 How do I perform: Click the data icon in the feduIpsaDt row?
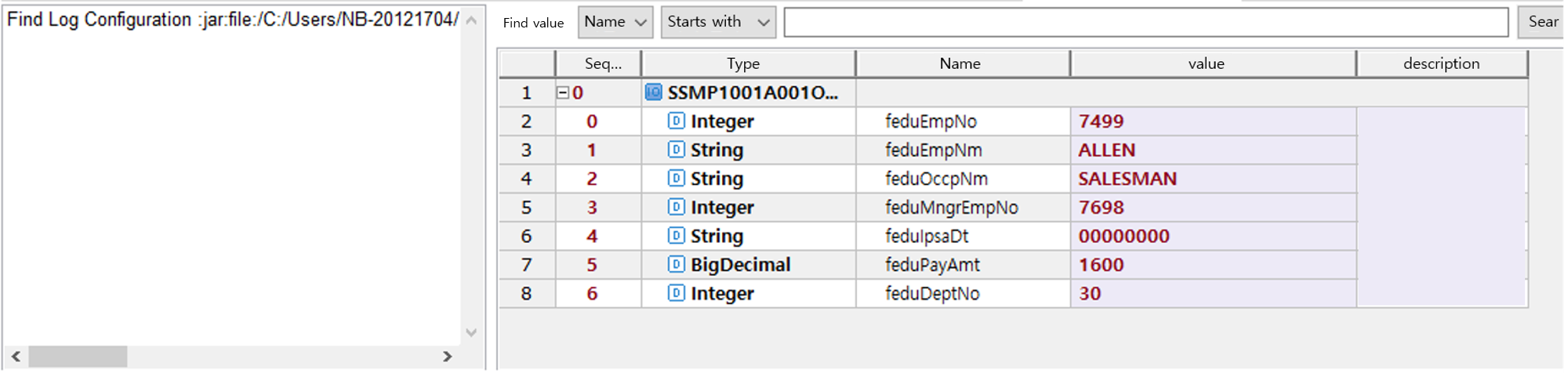(676, 235)
